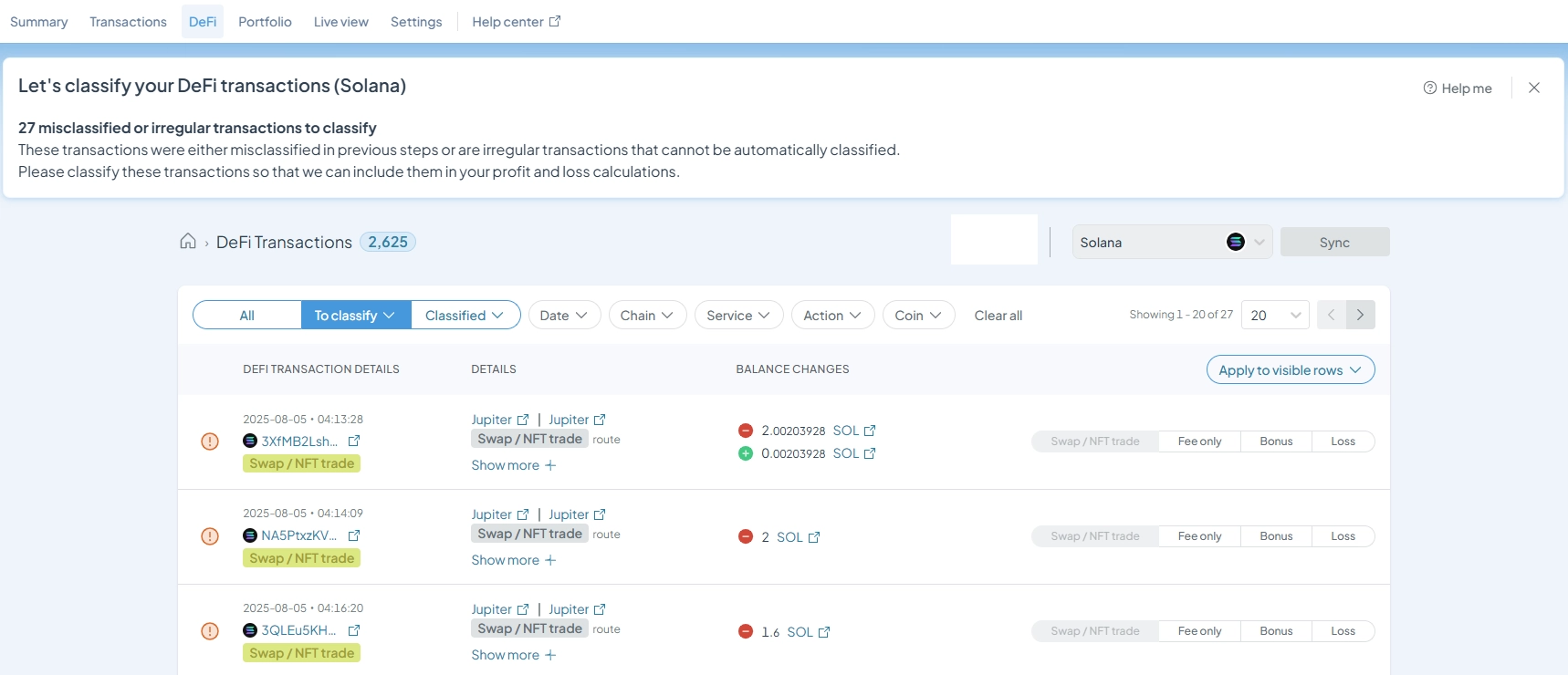Click Clear all filters

998,316
